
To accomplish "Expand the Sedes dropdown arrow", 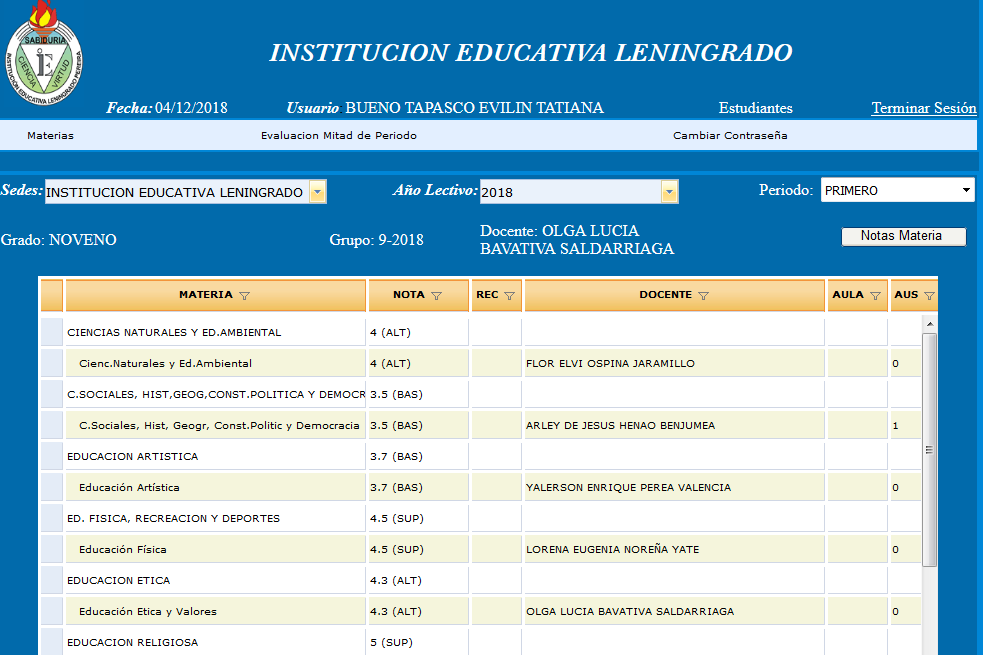I will click(317, 192).
